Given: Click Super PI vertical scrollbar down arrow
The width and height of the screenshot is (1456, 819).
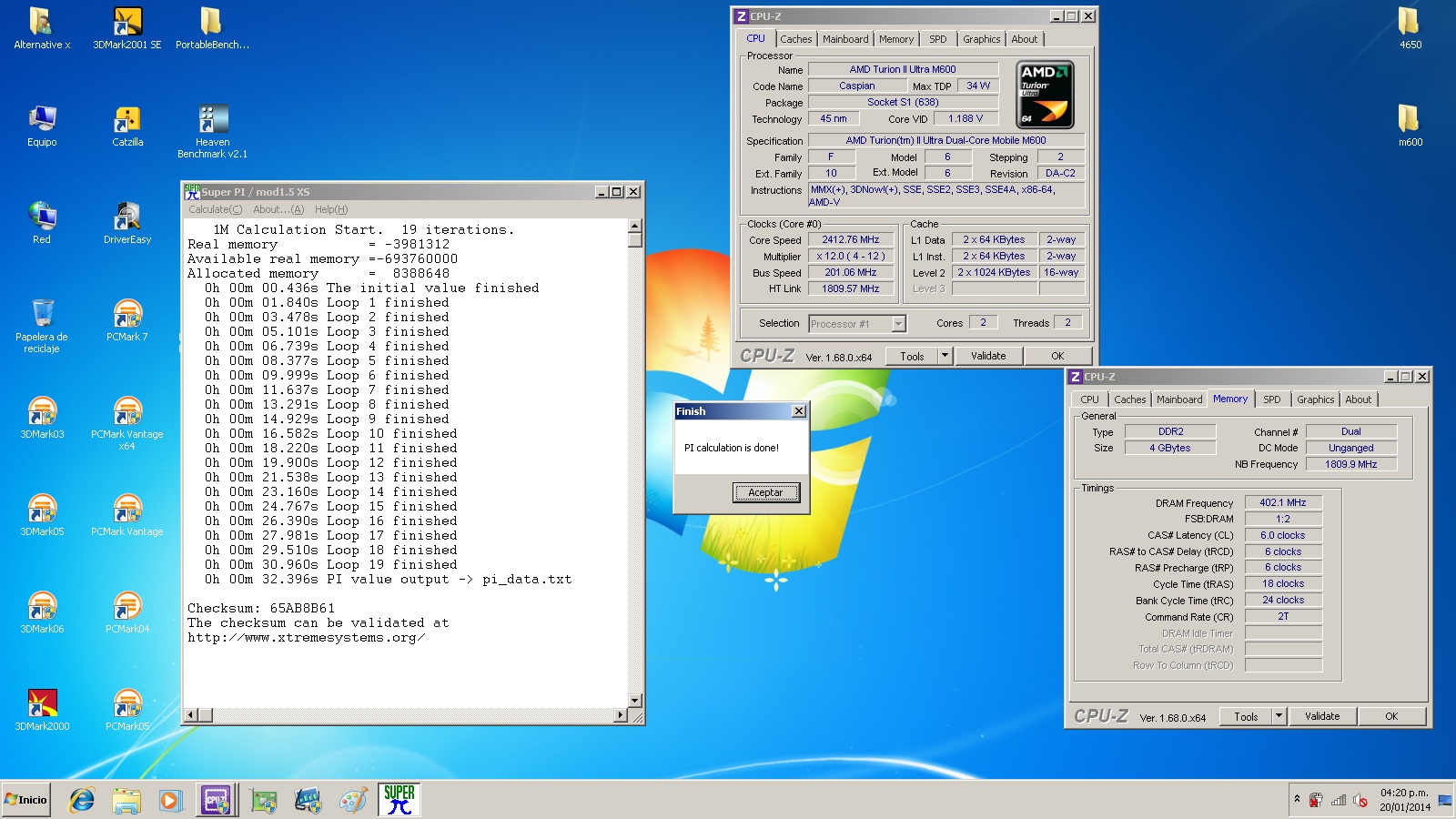Looking at the screenshot, I should (635, 701).
